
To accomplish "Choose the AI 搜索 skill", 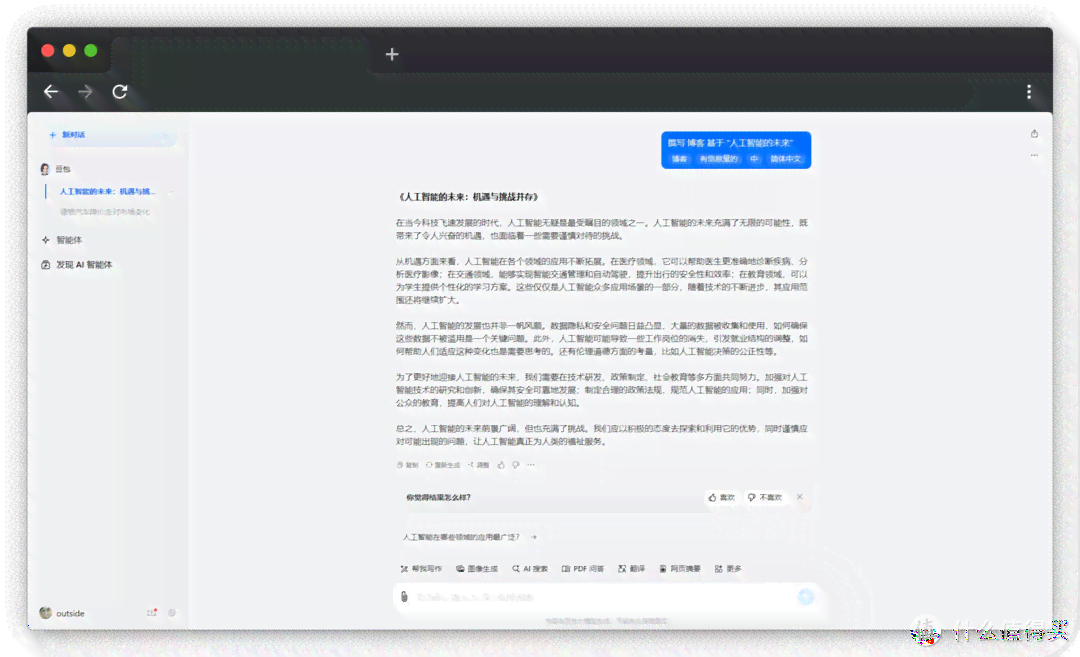I will click(x=530, y=569).
